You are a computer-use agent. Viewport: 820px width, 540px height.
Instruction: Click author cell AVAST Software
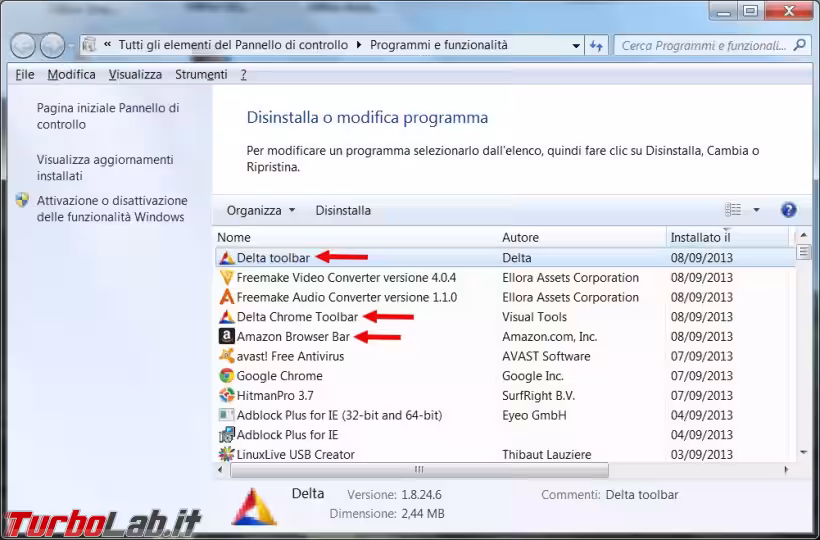(546, 357)
